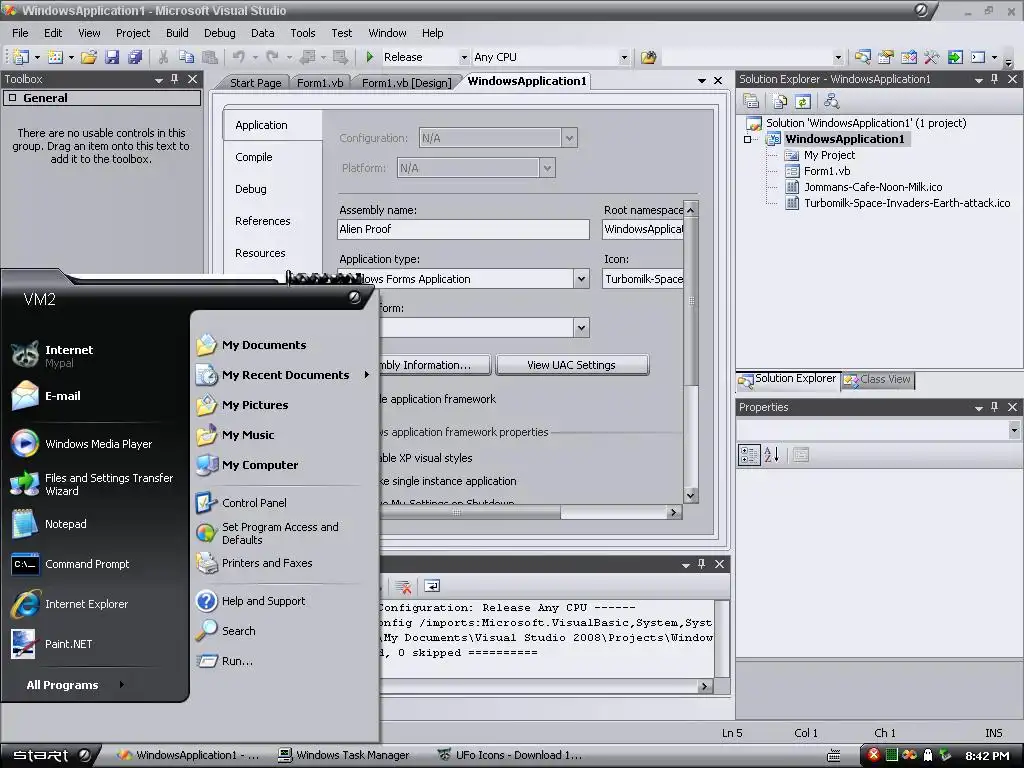
Task: Select the Compile project properties tab
Action: (254, 157)
